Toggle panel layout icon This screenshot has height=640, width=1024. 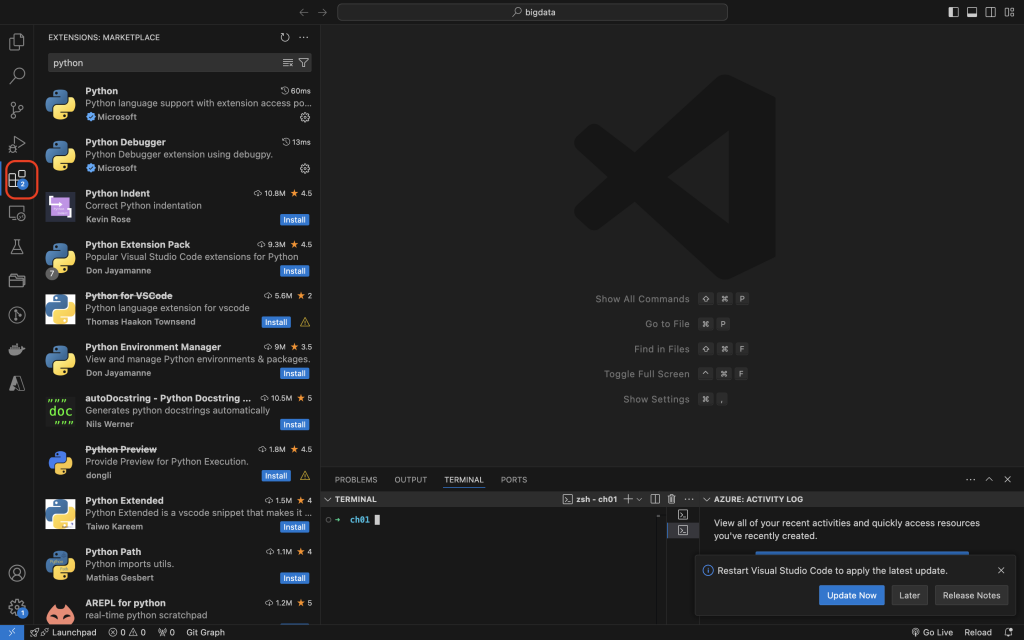(x=972, y=12)
